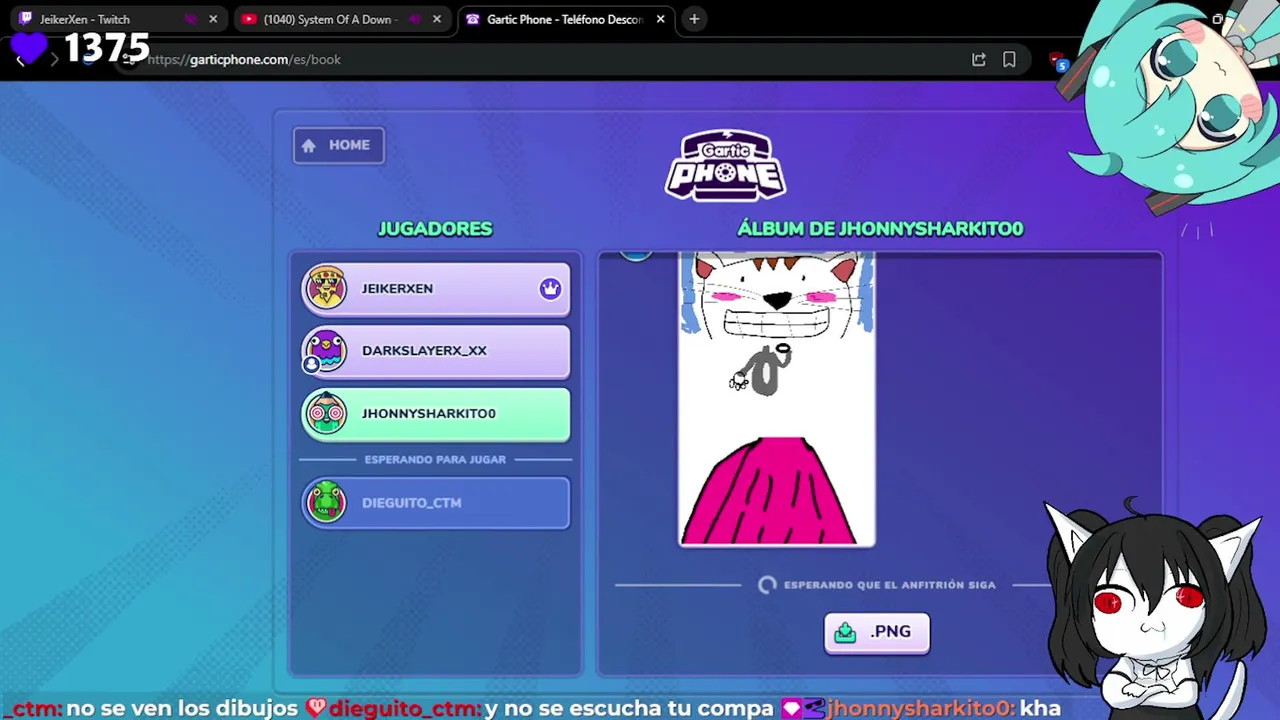
Task: Click JEIKERXEN's pizza avatar
Action: [326, 288]
